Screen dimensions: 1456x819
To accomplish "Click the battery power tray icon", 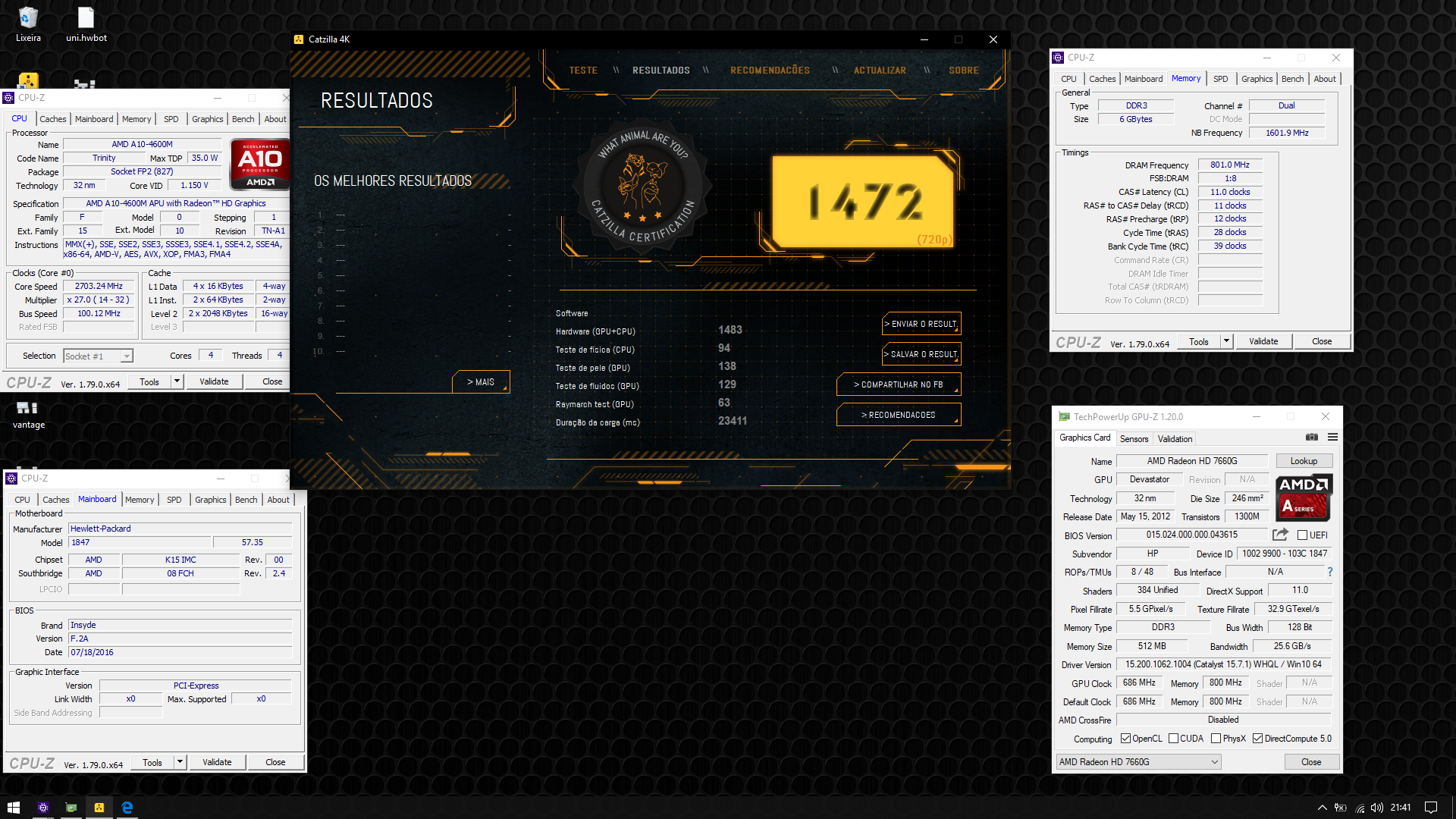I will click(1341, 808).
